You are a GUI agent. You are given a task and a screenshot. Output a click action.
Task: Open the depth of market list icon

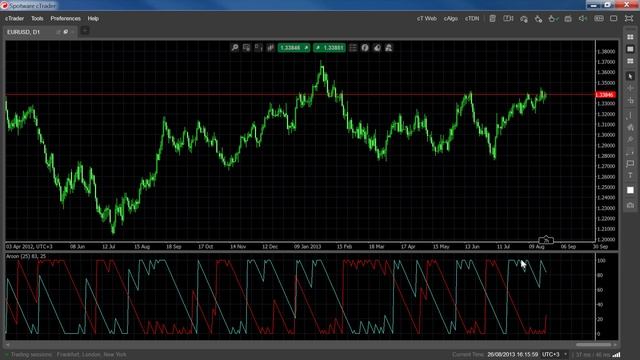353,48
